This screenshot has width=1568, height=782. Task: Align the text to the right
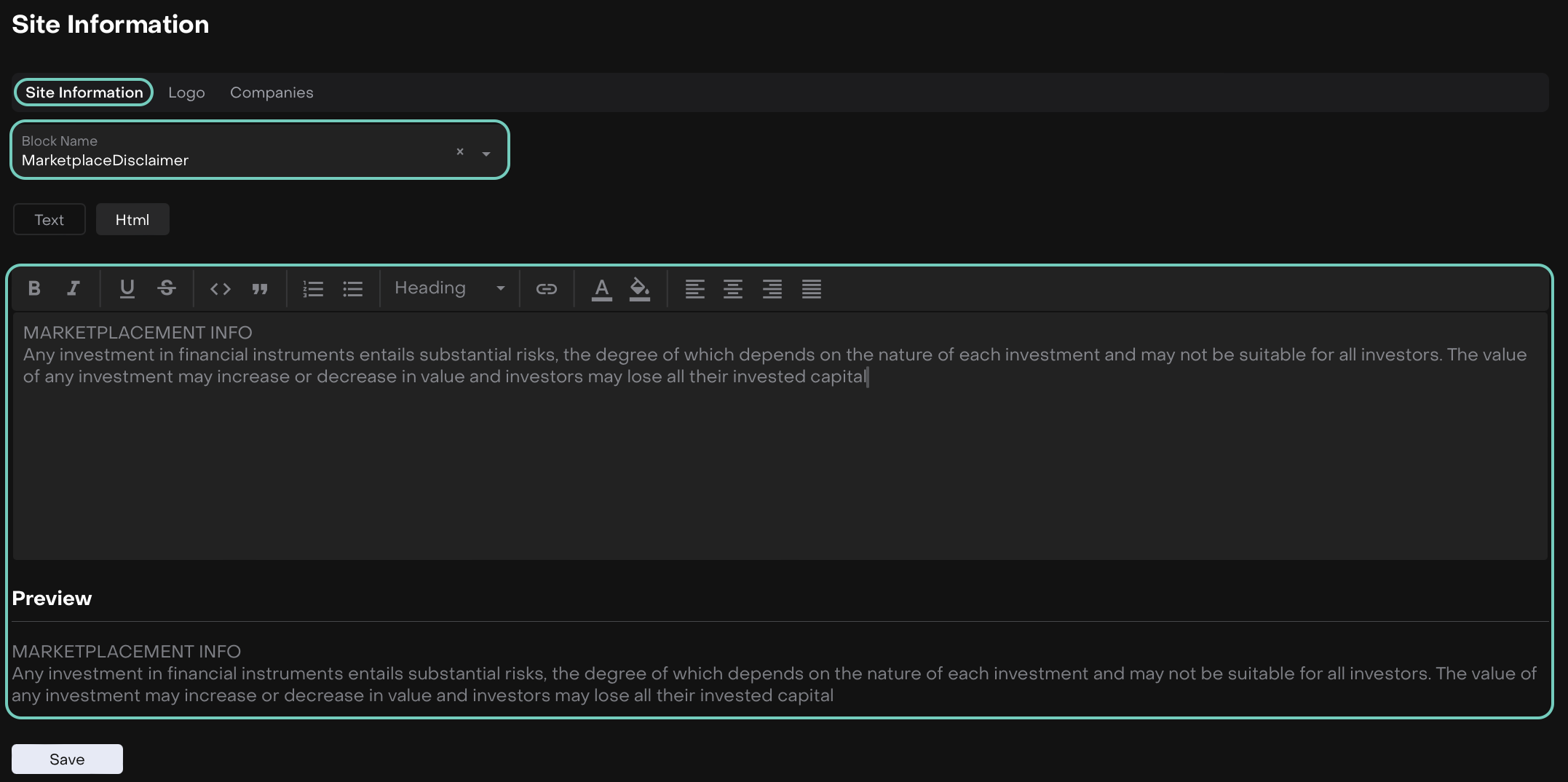point(772,289)
